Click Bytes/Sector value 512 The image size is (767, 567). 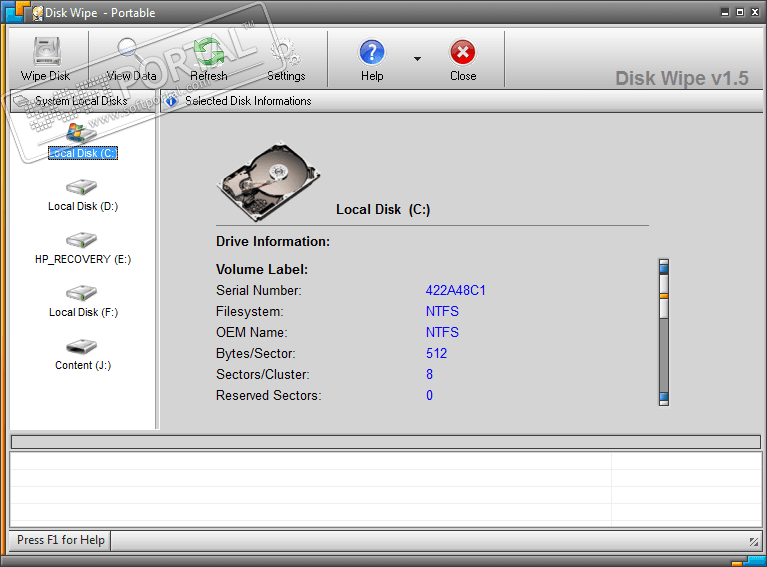pyautogui.click(x=436, y=354)
